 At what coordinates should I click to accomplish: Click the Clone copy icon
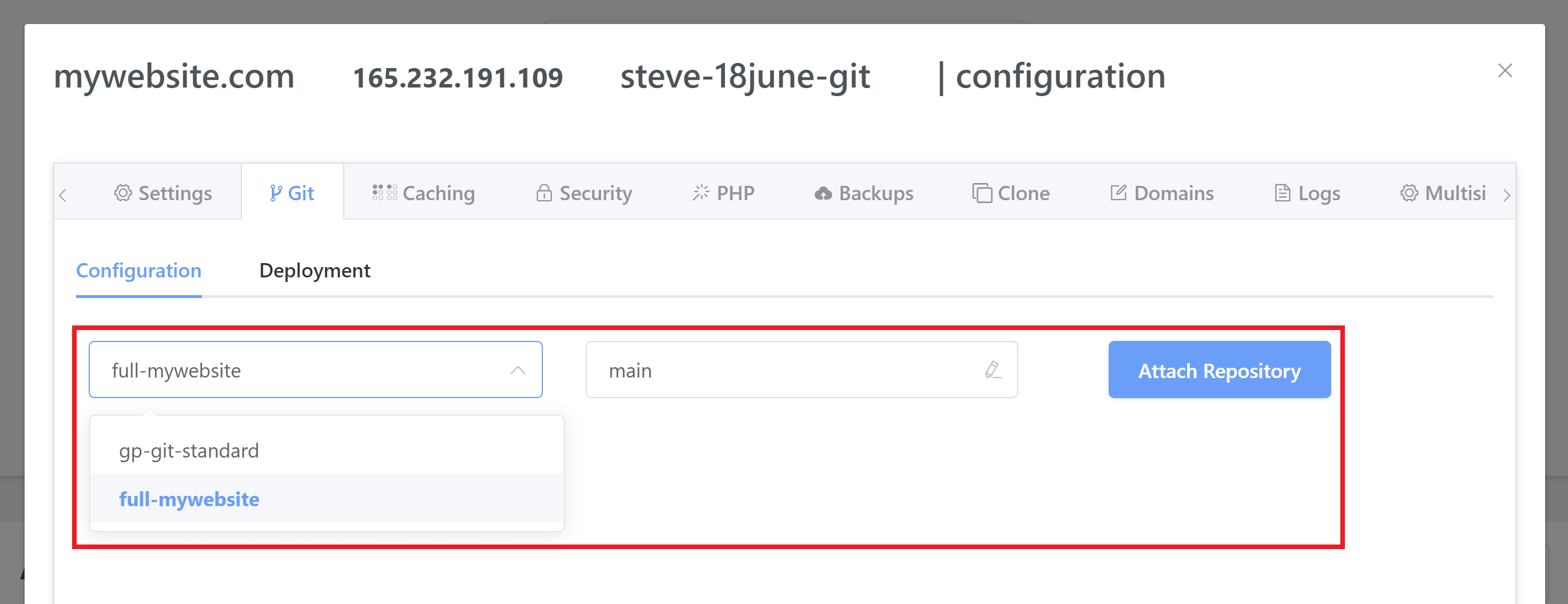click(x=981, y=193)
